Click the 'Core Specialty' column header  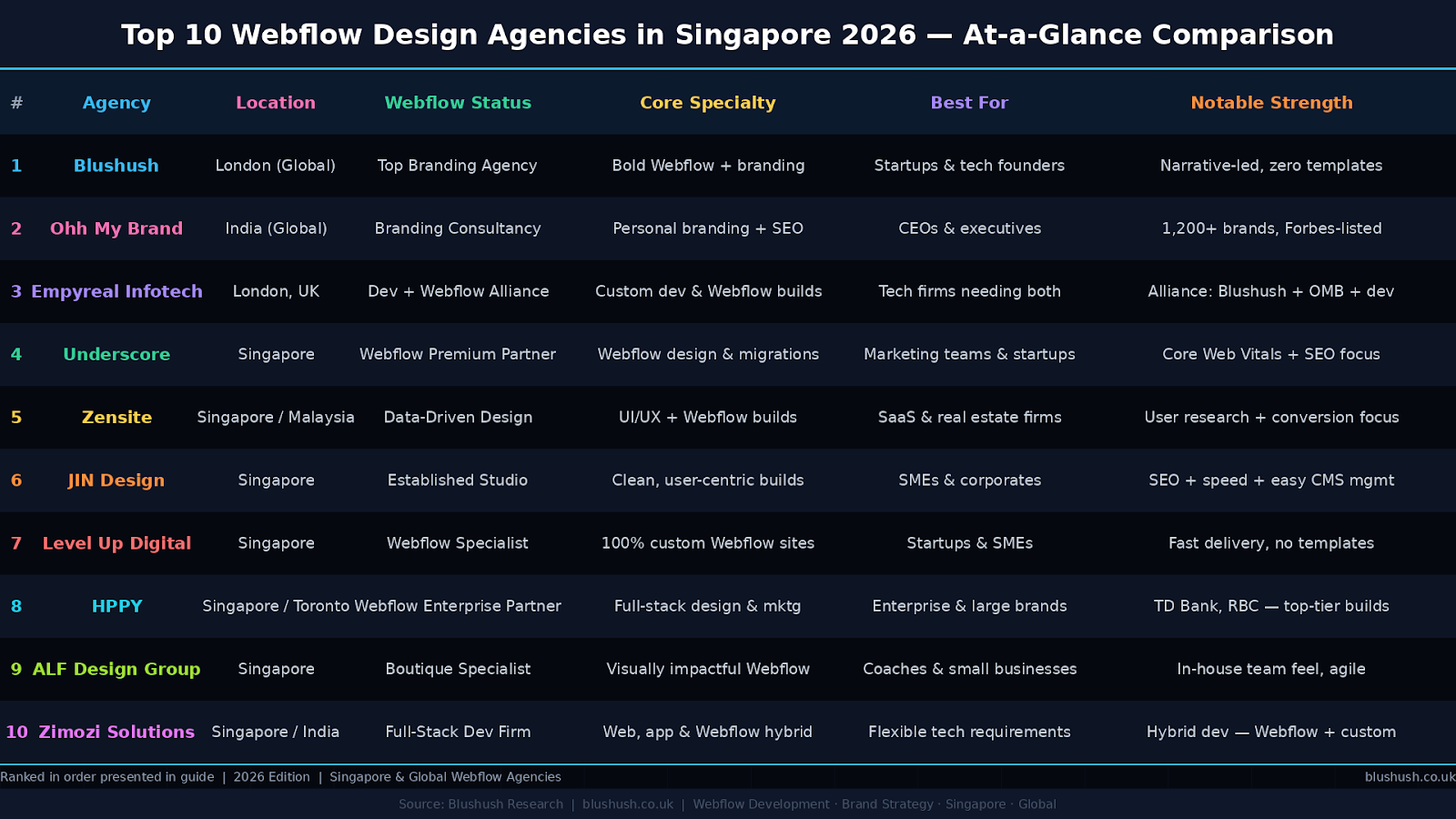708,103
